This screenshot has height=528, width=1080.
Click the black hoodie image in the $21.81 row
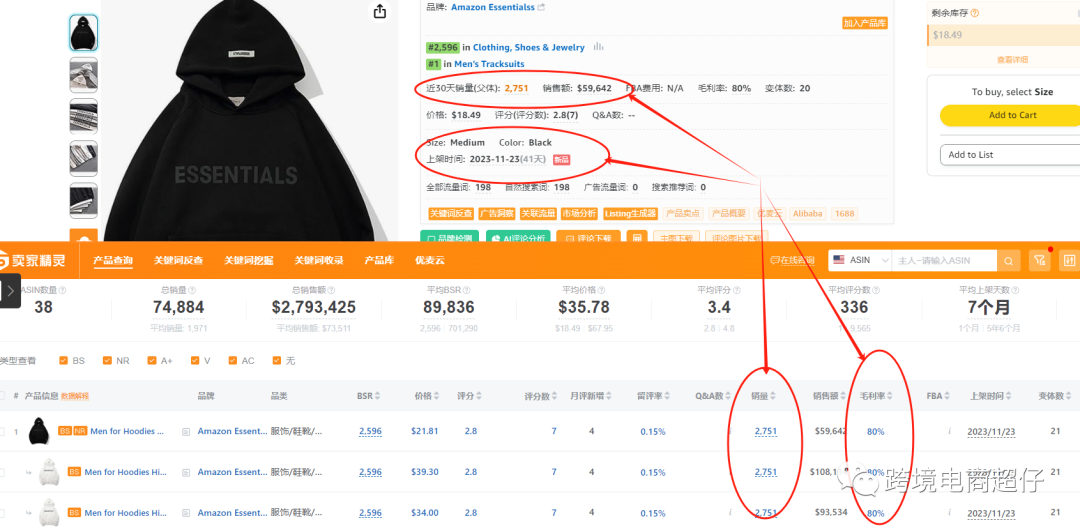click(x=37, y=432)
